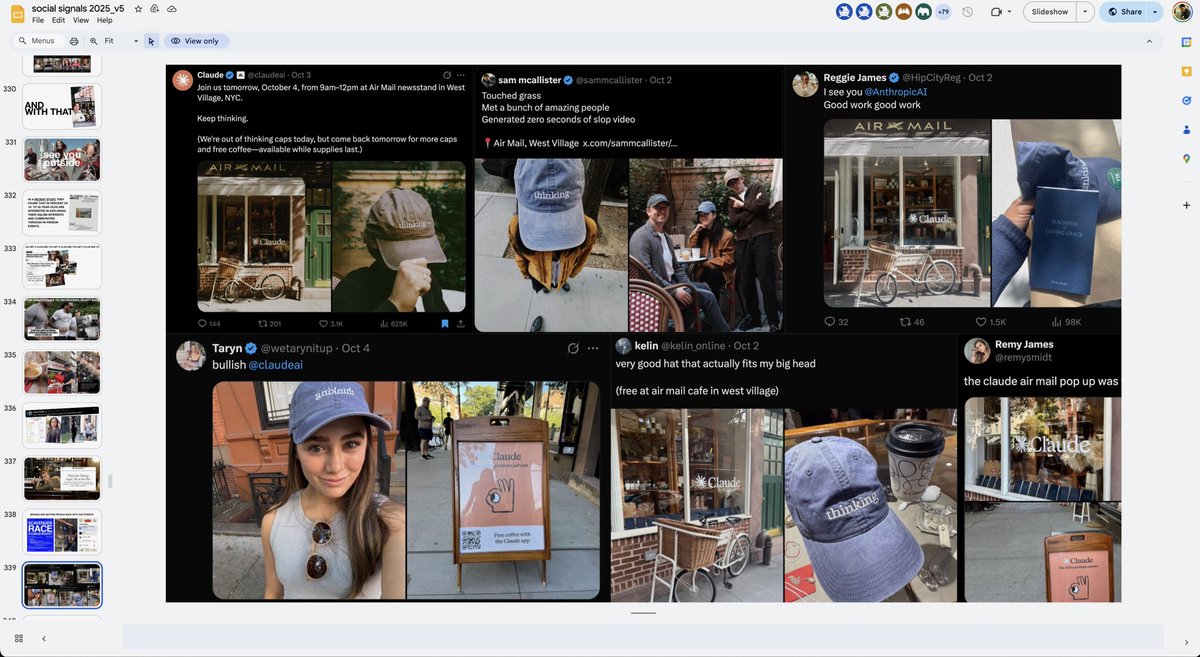Image resolution: width=1200 pixels, height=657 pixels.
Task: Open the File menu
Action: coord(37,20)
